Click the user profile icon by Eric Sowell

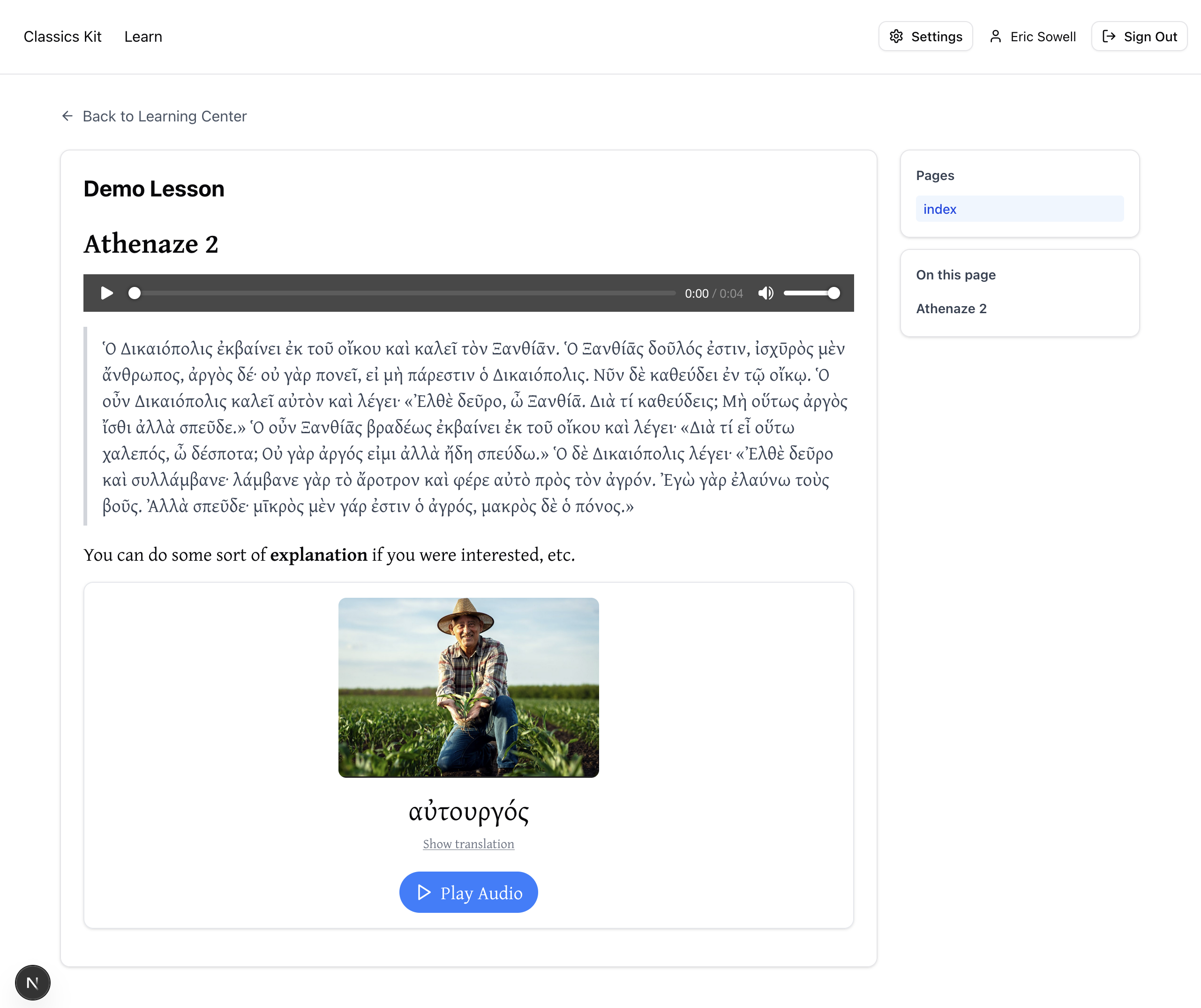[x=995, y=37]
